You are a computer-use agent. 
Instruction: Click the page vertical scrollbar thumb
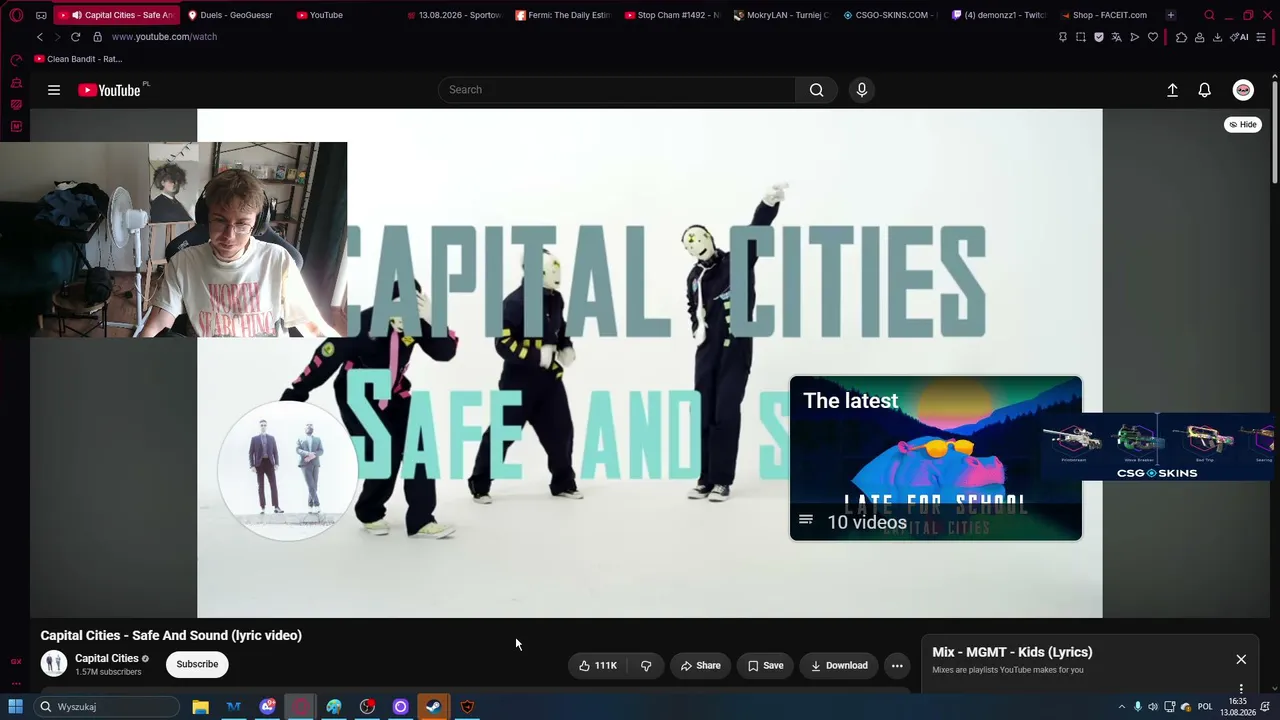coord(1275,130)
